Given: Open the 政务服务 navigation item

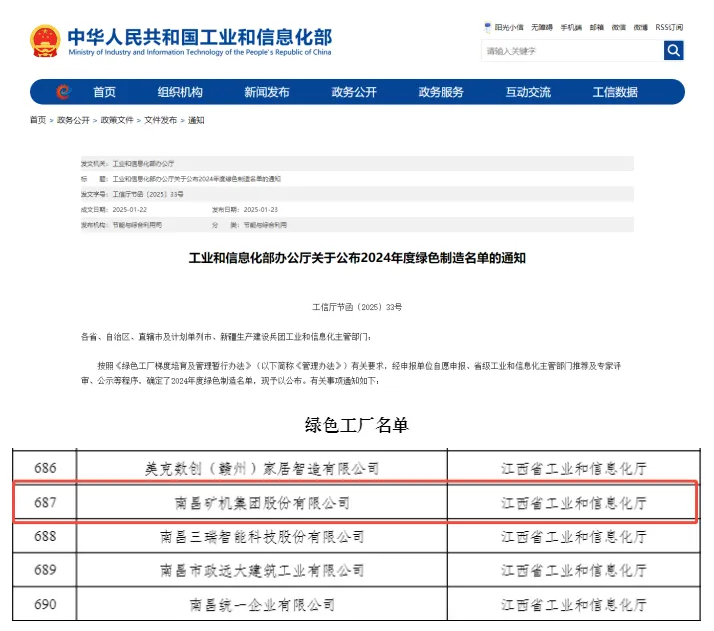Looking at the screenshot, I should [441, 92].
